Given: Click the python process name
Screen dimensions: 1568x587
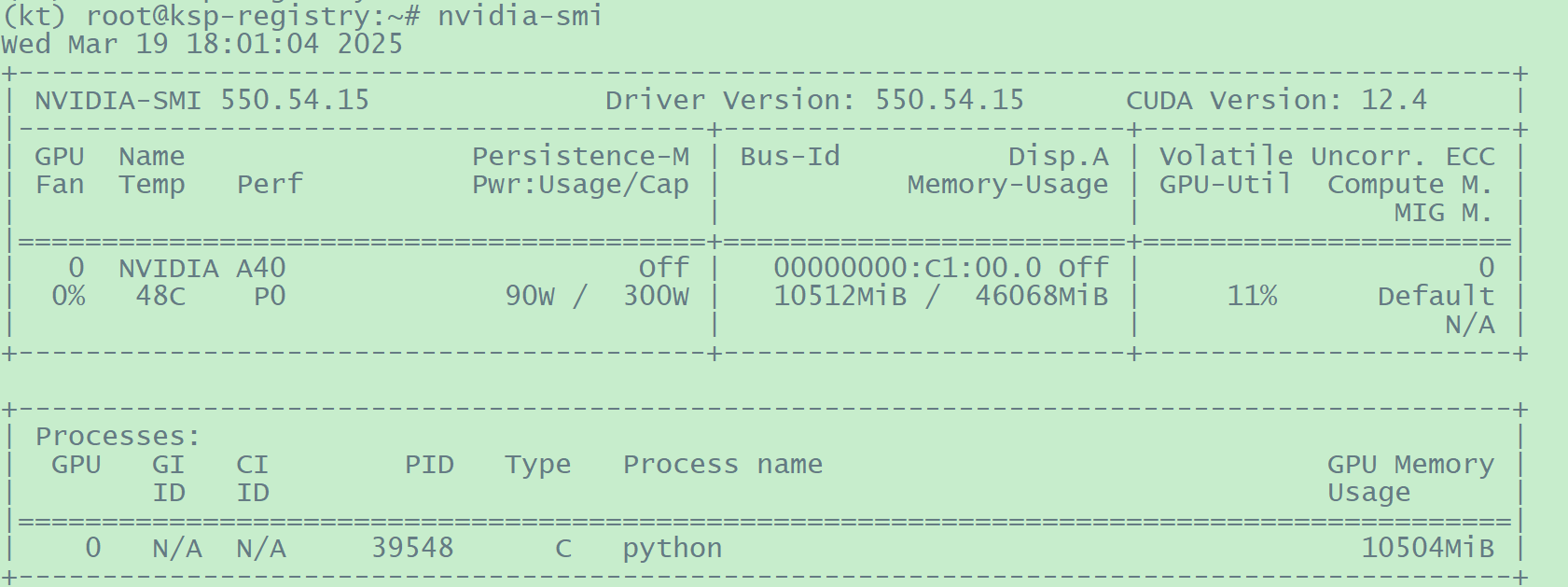Looking at the screenshot, I should click(x=673, y=548).
